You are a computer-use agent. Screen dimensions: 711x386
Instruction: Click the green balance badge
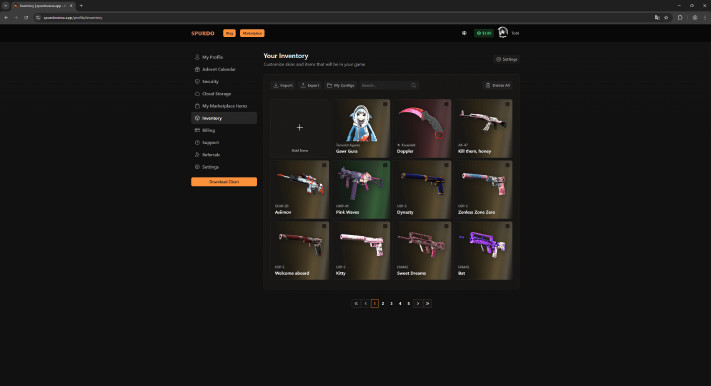484,33
